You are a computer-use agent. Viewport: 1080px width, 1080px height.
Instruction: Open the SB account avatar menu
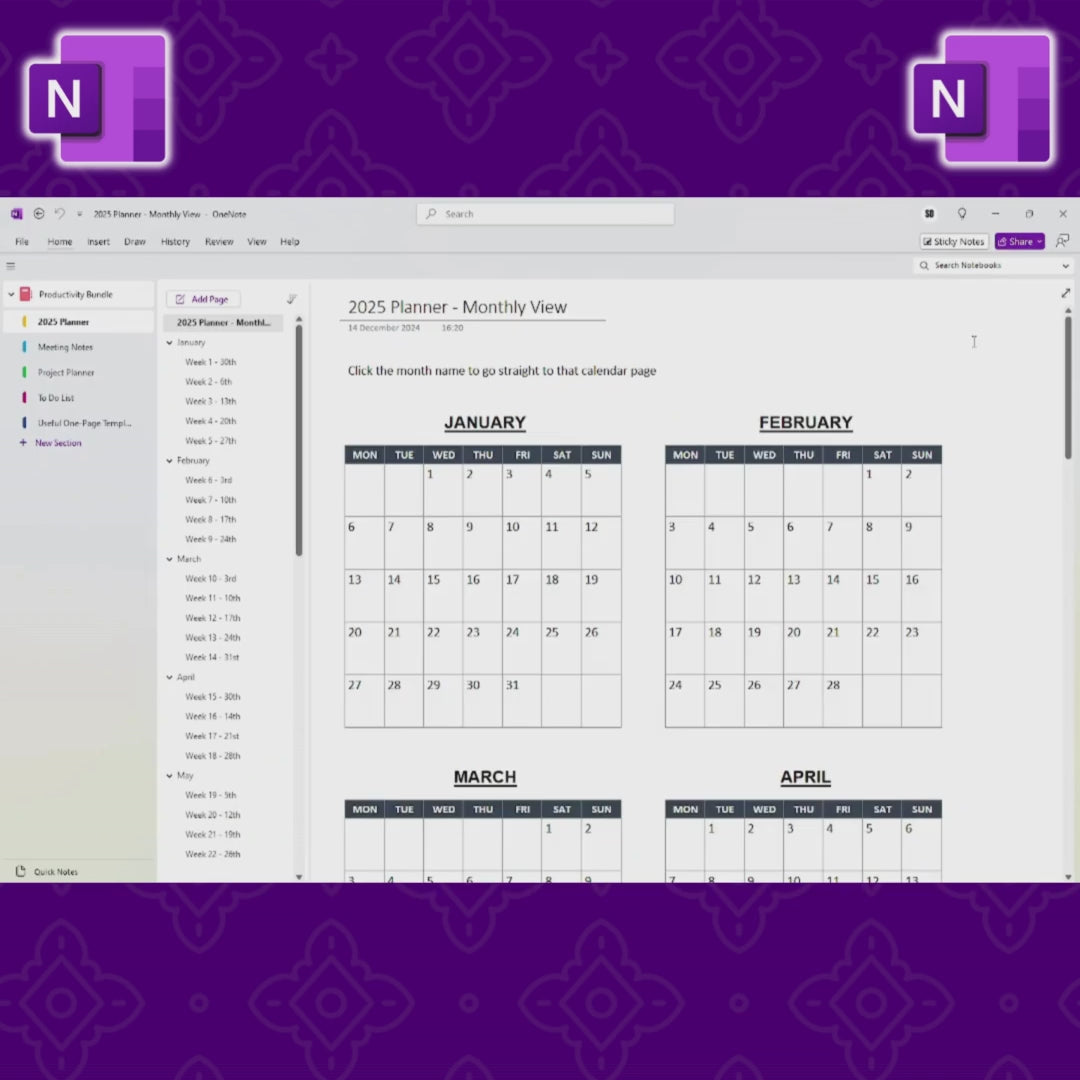[929, 213]
